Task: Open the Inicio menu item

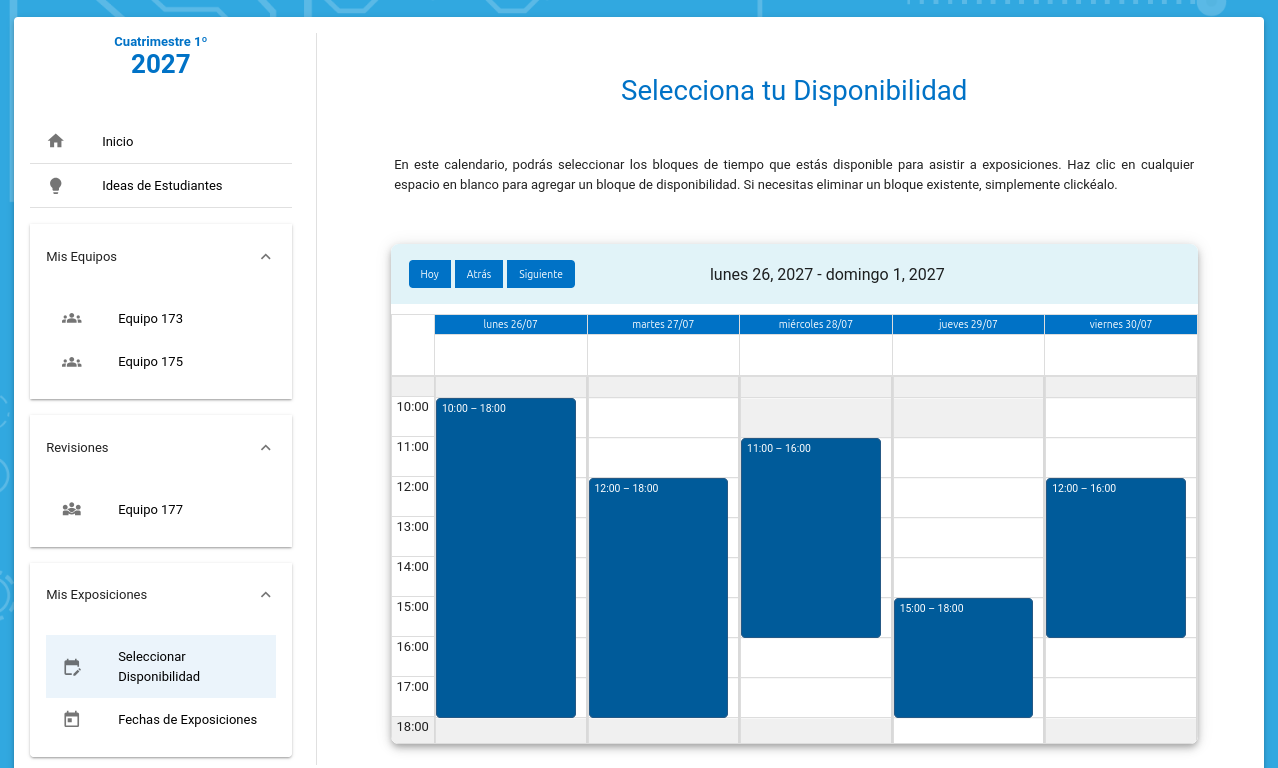Action: (117, 142)
